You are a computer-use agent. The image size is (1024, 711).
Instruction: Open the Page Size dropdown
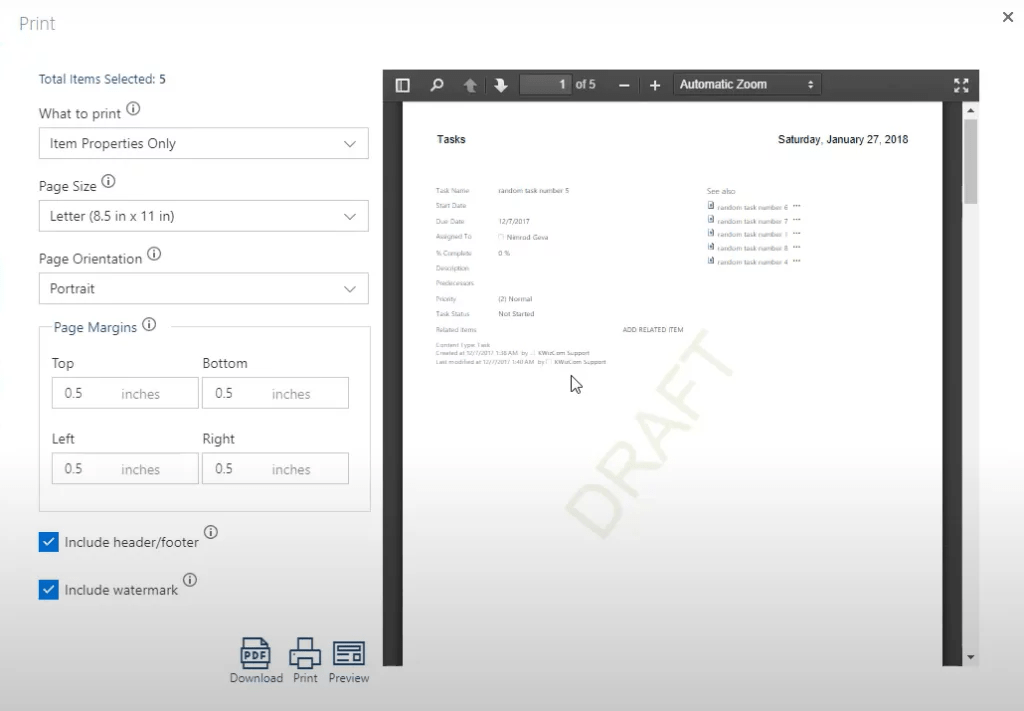pos(204,216)
